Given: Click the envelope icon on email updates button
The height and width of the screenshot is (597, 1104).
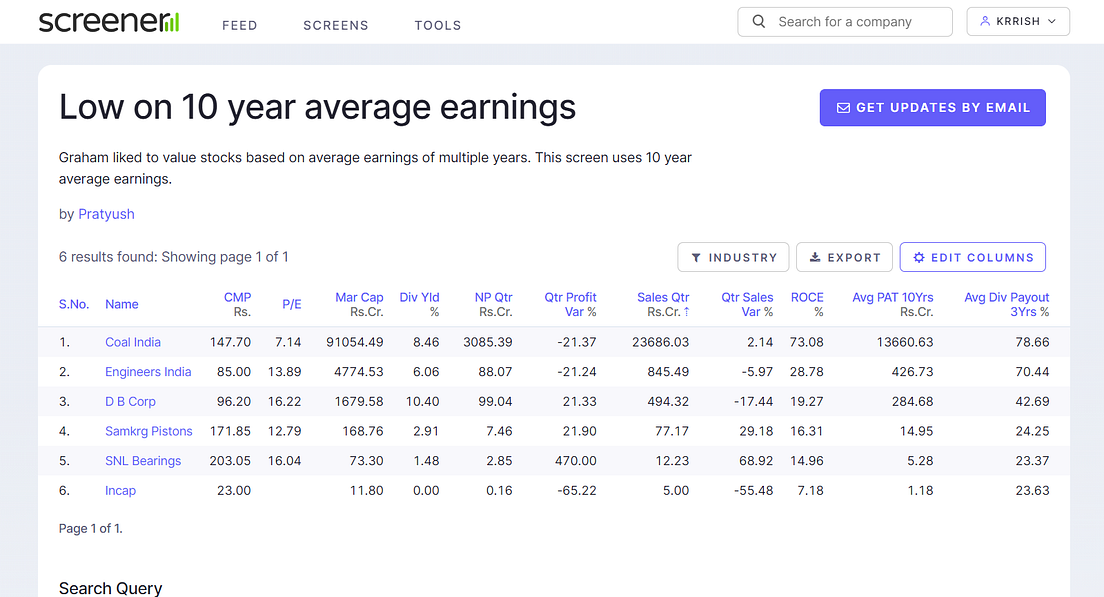Looking at the screenshot, I should [x=843, y=108].
